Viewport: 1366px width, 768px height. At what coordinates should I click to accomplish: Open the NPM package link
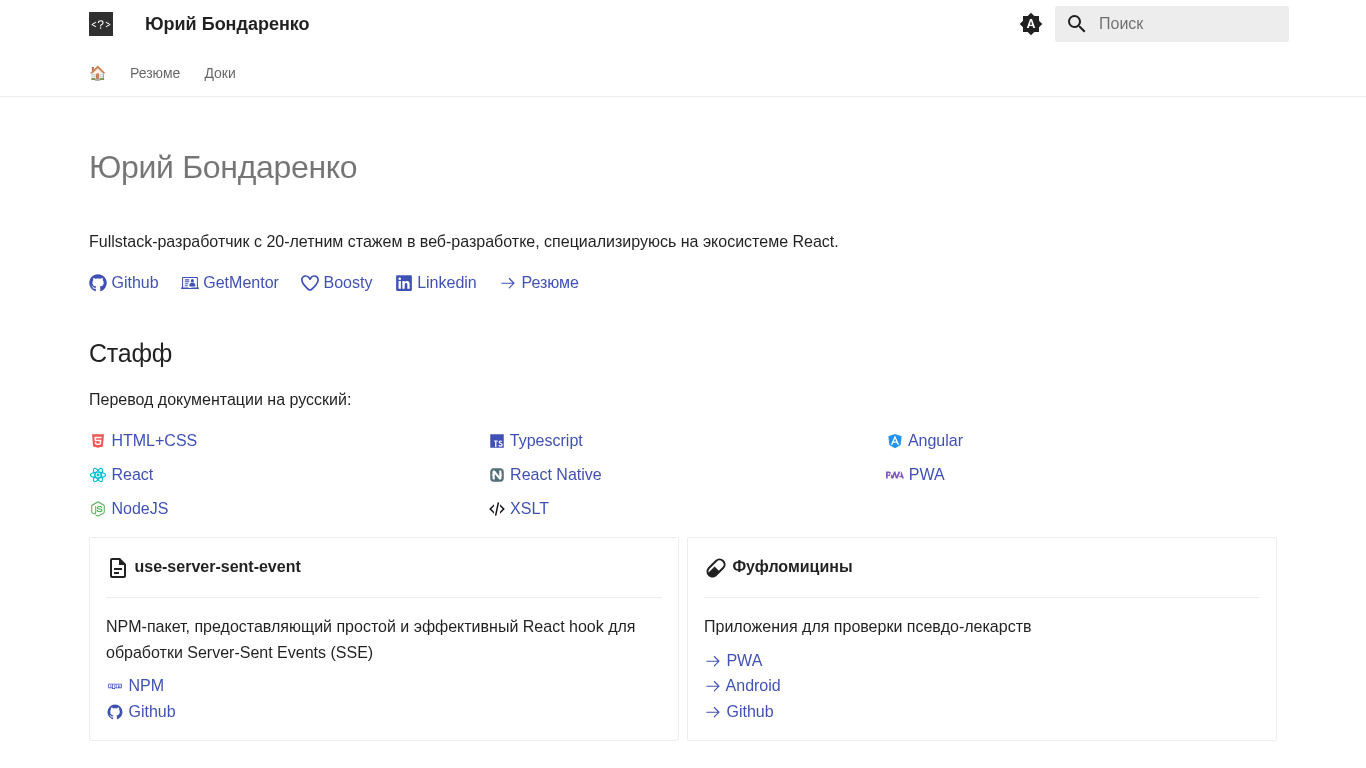[146, 686]
